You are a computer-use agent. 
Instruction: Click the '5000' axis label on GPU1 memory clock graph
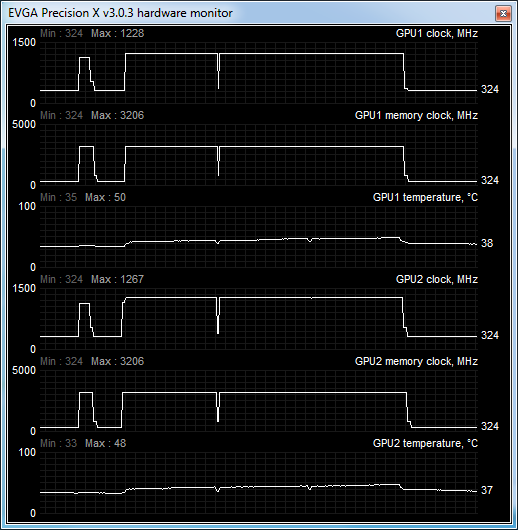pyautogui.click(x=24, y=125)
